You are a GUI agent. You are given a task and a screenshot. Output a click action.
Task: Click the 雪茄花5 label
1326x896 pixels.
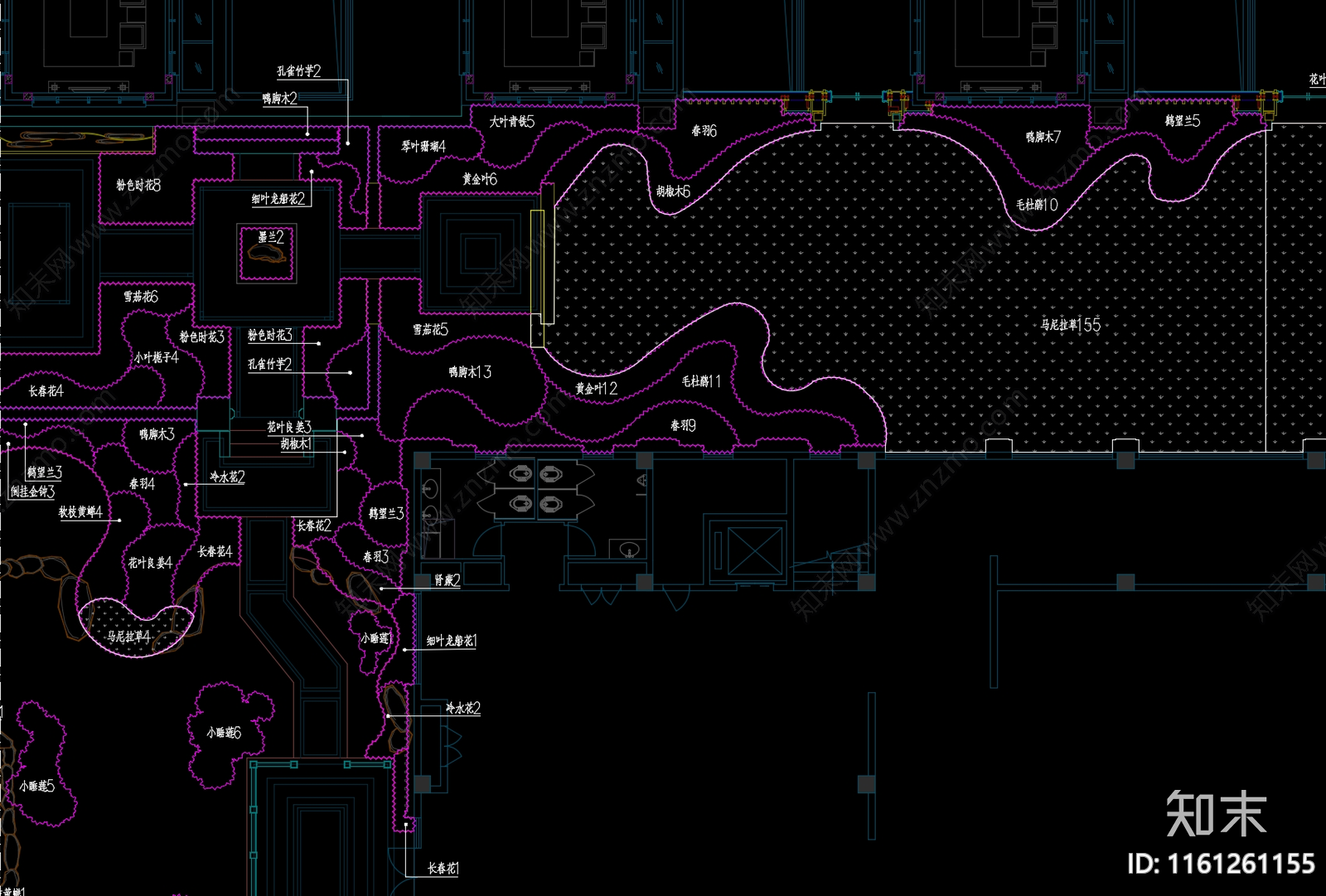[x=431, y=330]
